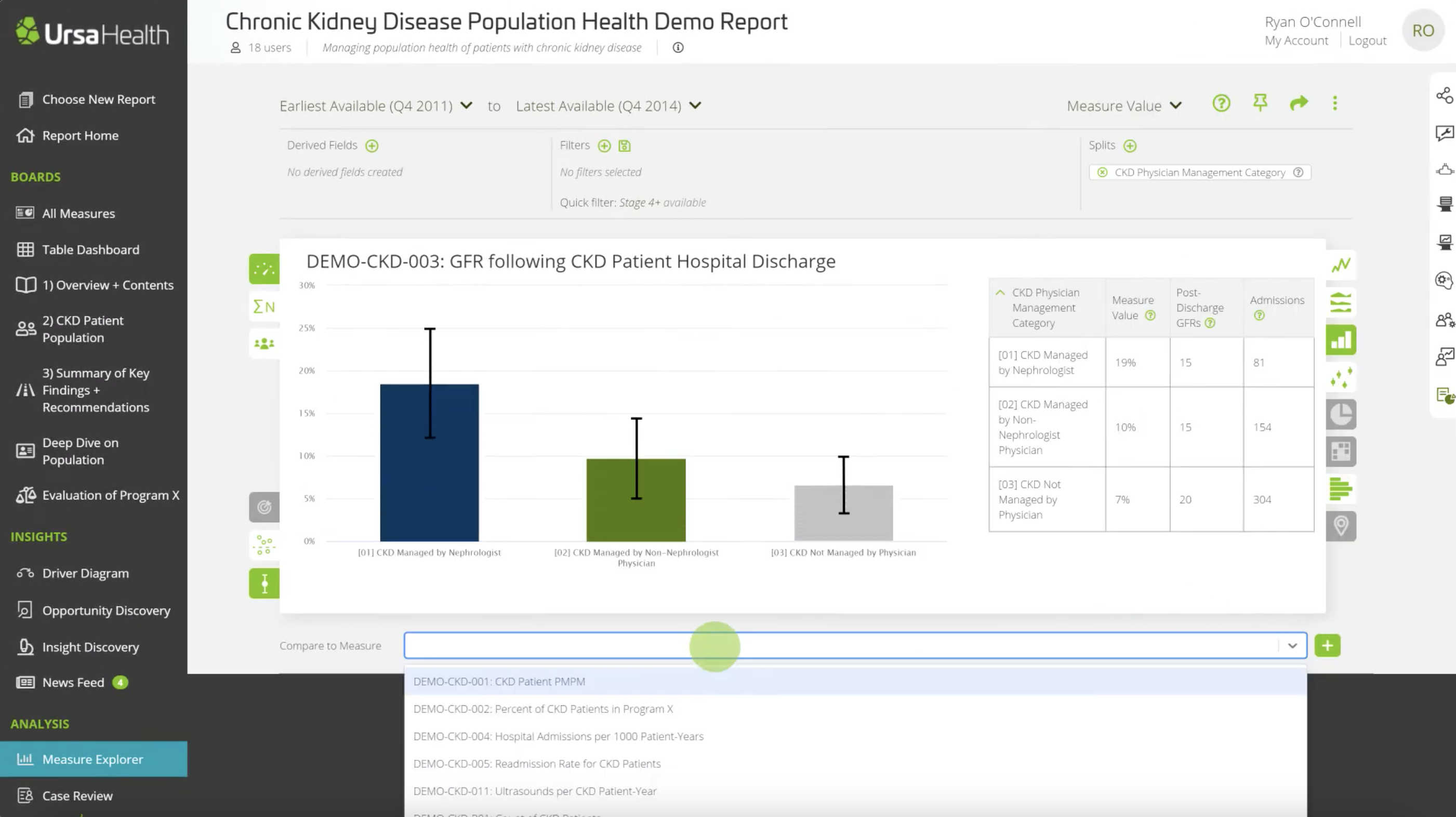
Task: Choose DEMO-CKD-005 Readmission Rate option
Action: [536, 763]
